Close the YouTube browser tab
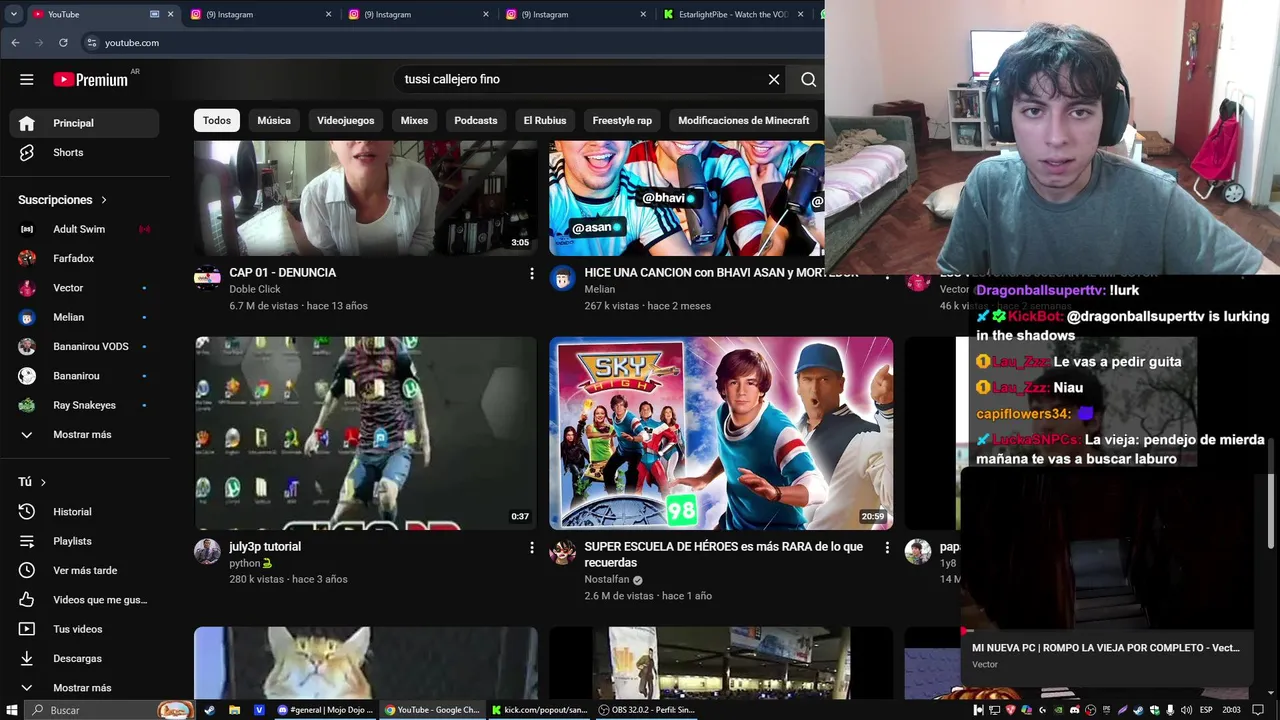Image resolution: width=1280 pixels, height=720 pixels. pos(171,14)
